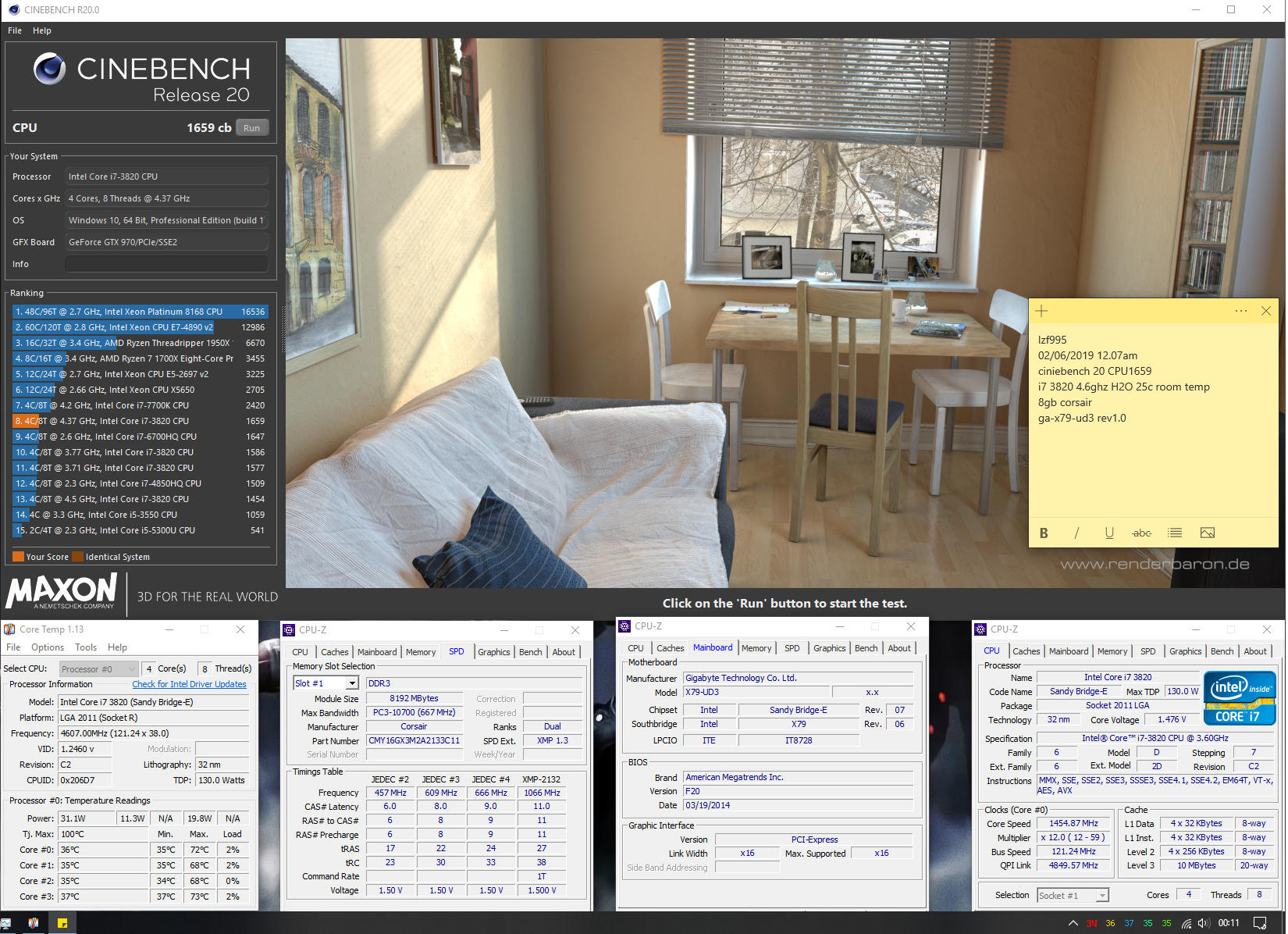This screenshot has width=1288, height=934.
Task: Show hidden system tray icons chevron
Action: tap(1073, 923)
